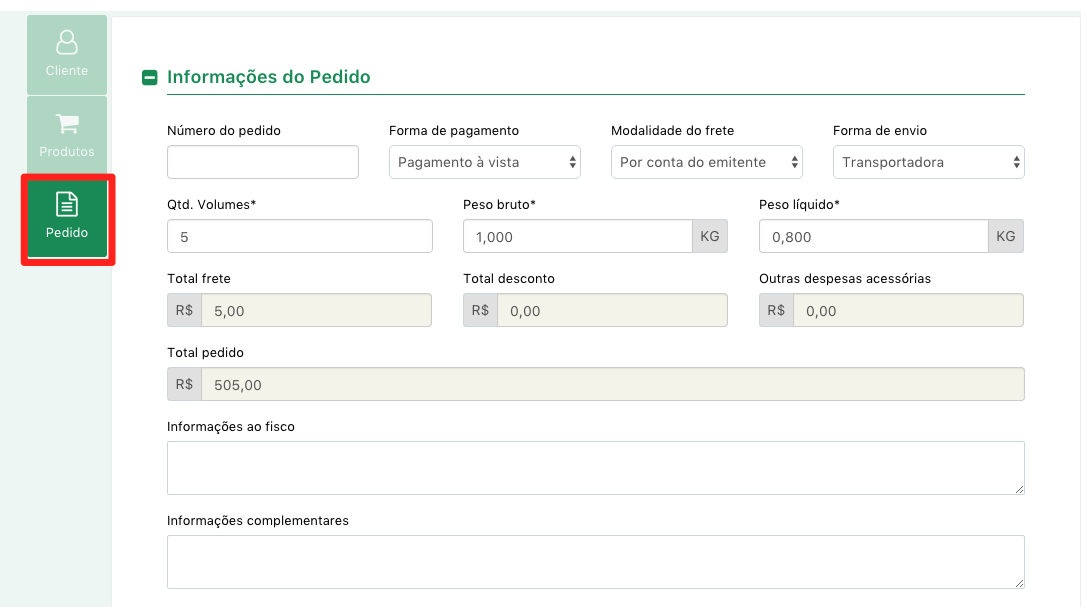The width and height of the screenshot is (1087, 612).
Task: Collapse the Informações do Pedido section
Action: click(150, 78)
